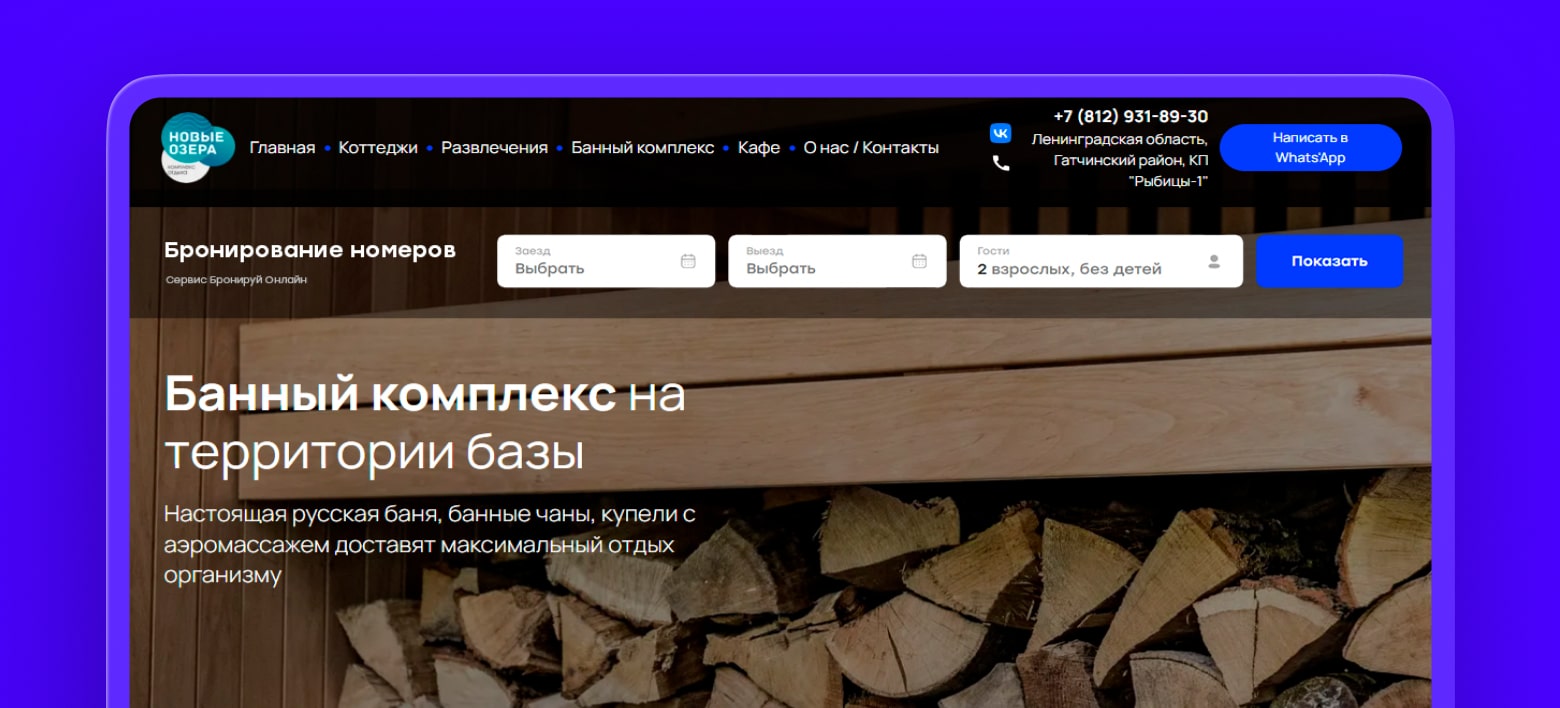Select Банный комплекс in the navigation

pyautogui.click(x=642, y=148)
